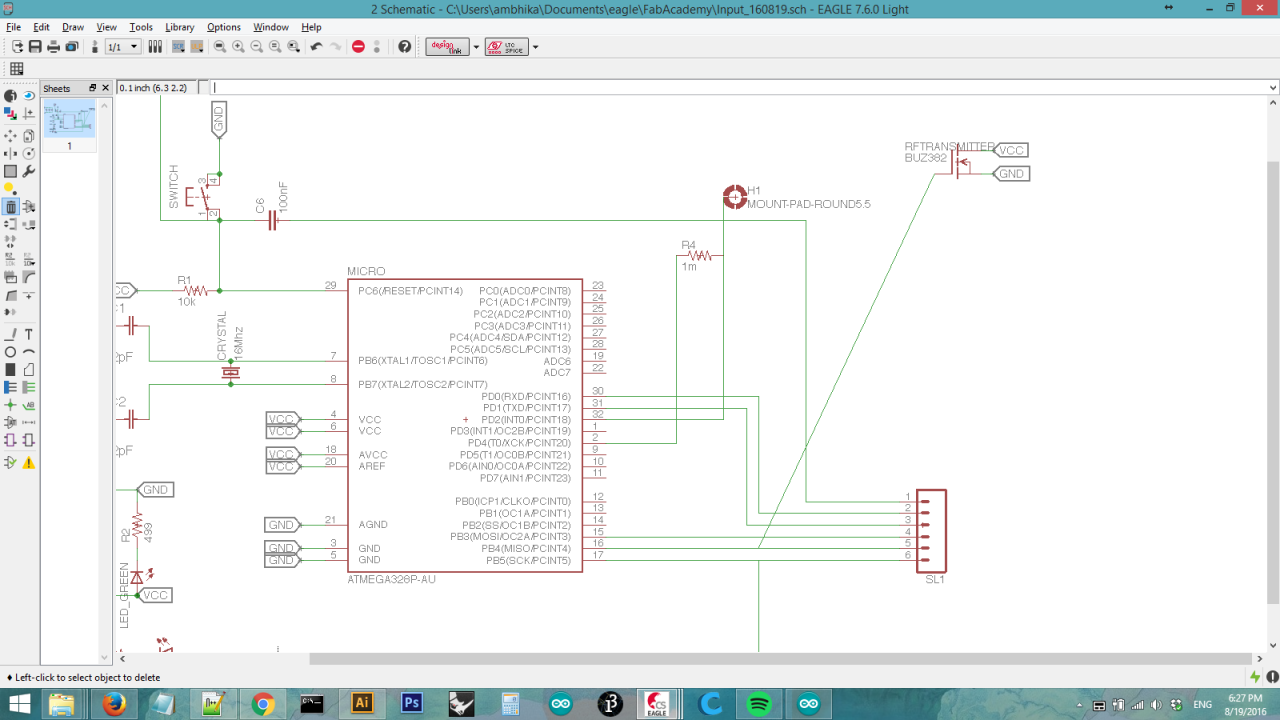Open the Edit menu
Viewport: 1280px width, 720px height.
[x=41, y=27]
